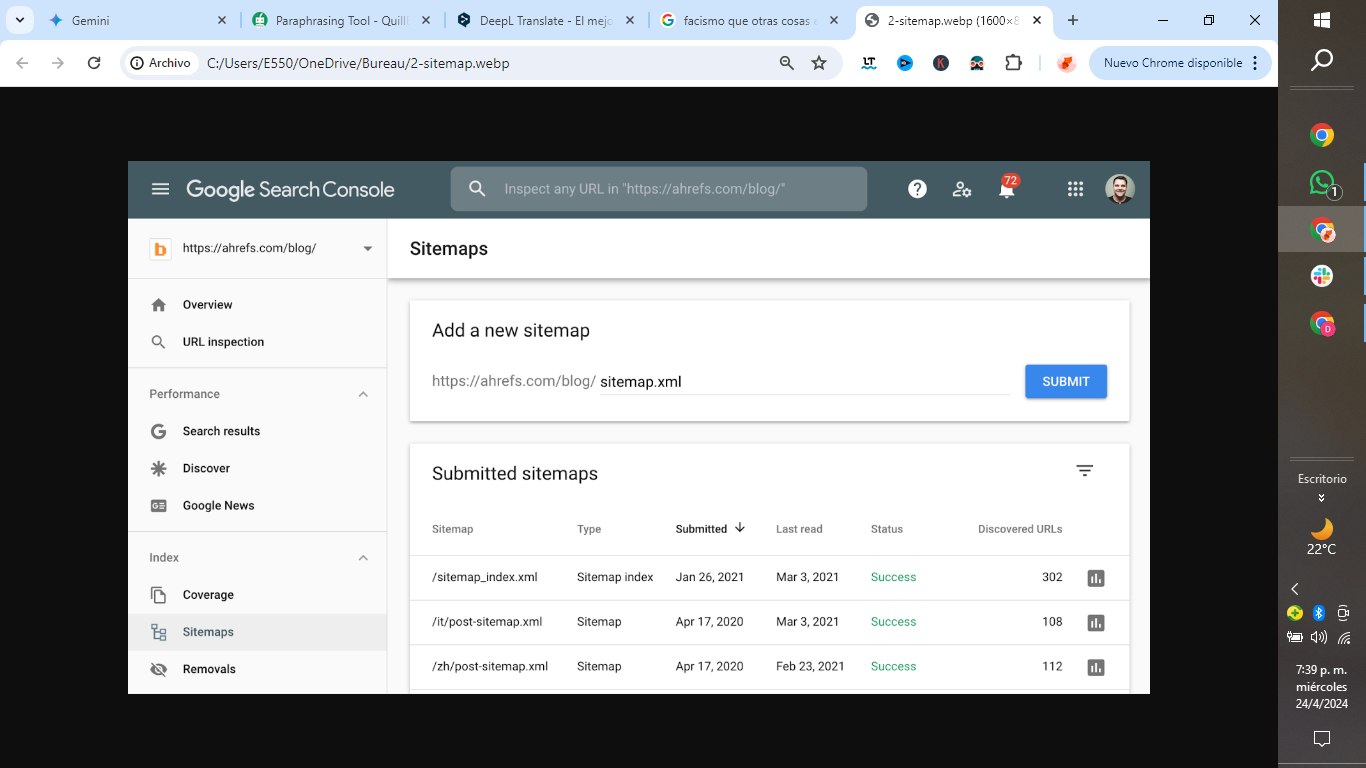Open the Google apps grid icon
Screen dimensions: 1366x768
[1075, 189]
